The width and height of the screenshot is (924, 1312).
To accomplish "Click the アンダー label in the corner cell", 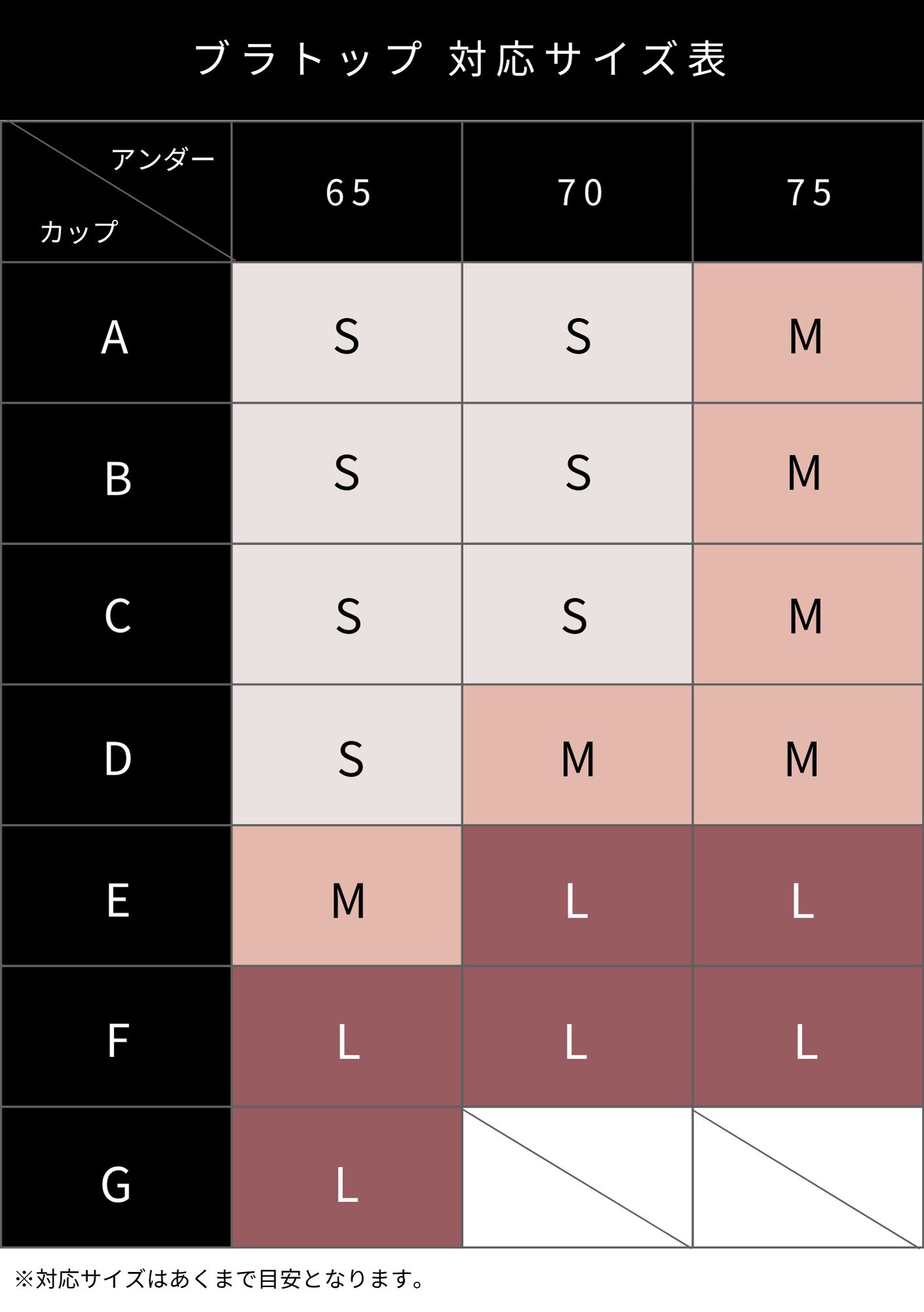I will pos(163,159).
